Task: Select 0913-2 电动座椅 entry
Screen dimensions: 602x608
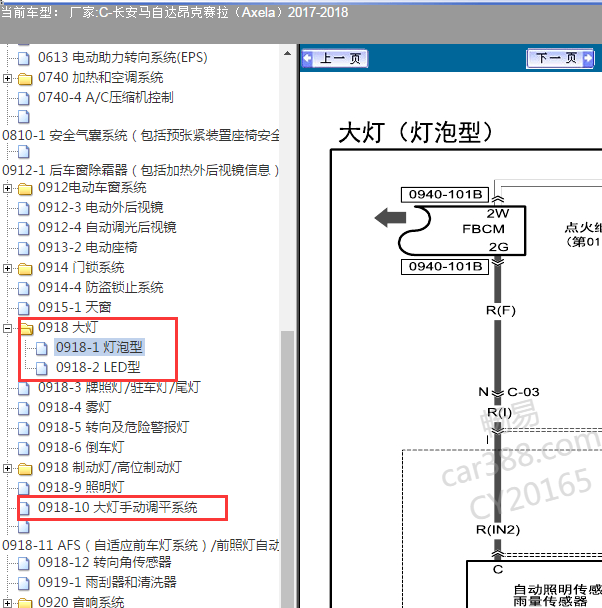Action: point(88,247)
